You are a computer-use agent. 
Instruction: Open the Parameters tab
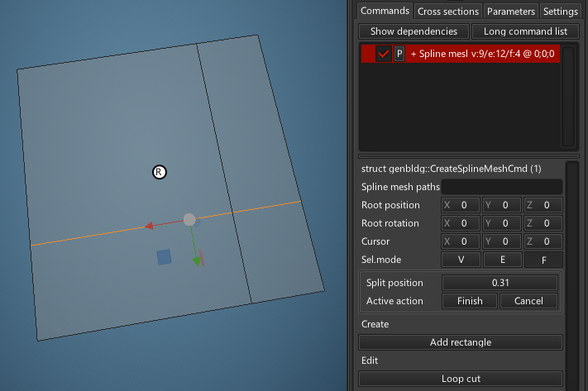tap(511, 12)
